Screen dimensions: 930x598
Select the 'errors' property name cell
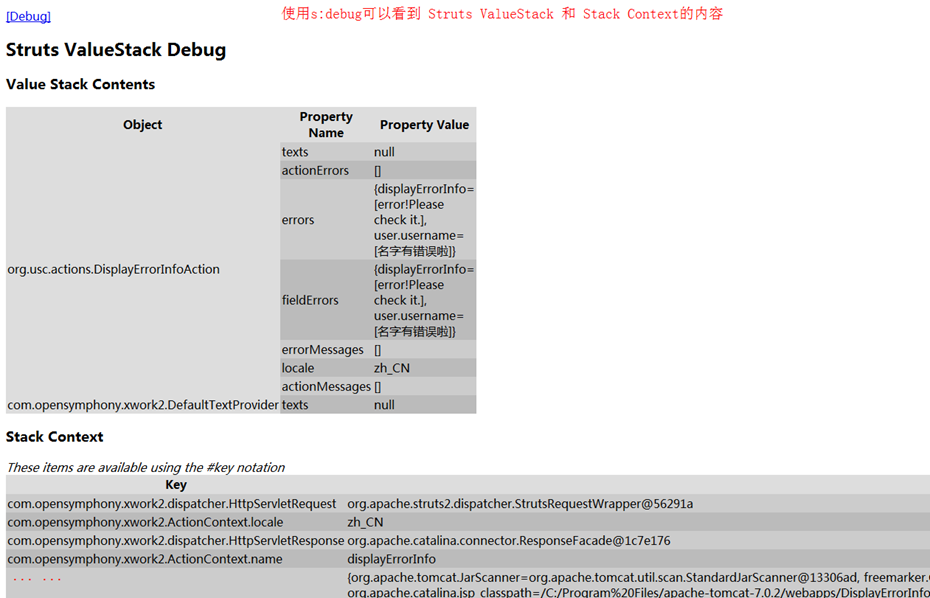[x=326, y=220]
